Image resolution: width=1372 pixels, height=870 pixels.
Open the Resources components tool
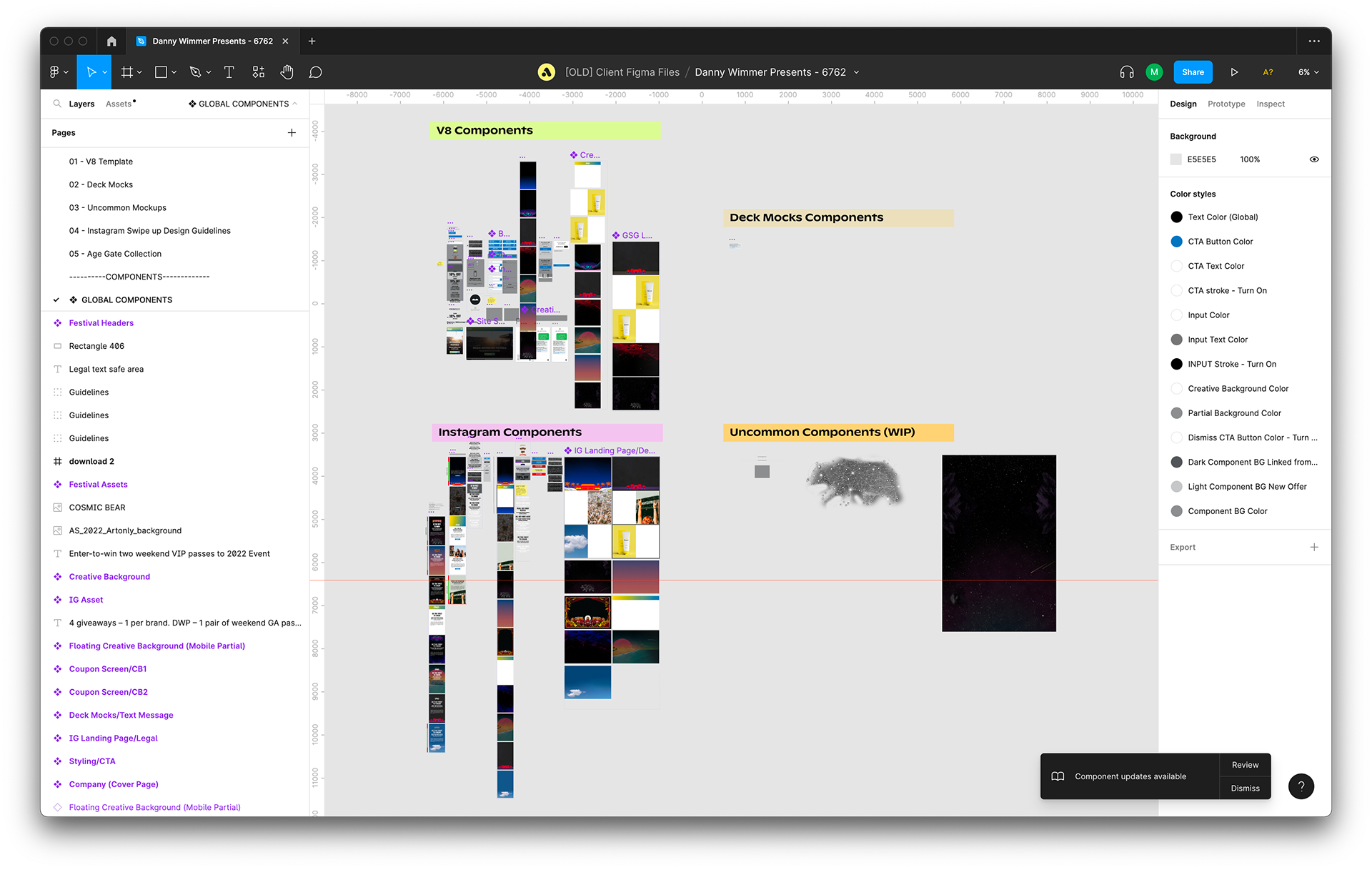(x=258, y=72)
